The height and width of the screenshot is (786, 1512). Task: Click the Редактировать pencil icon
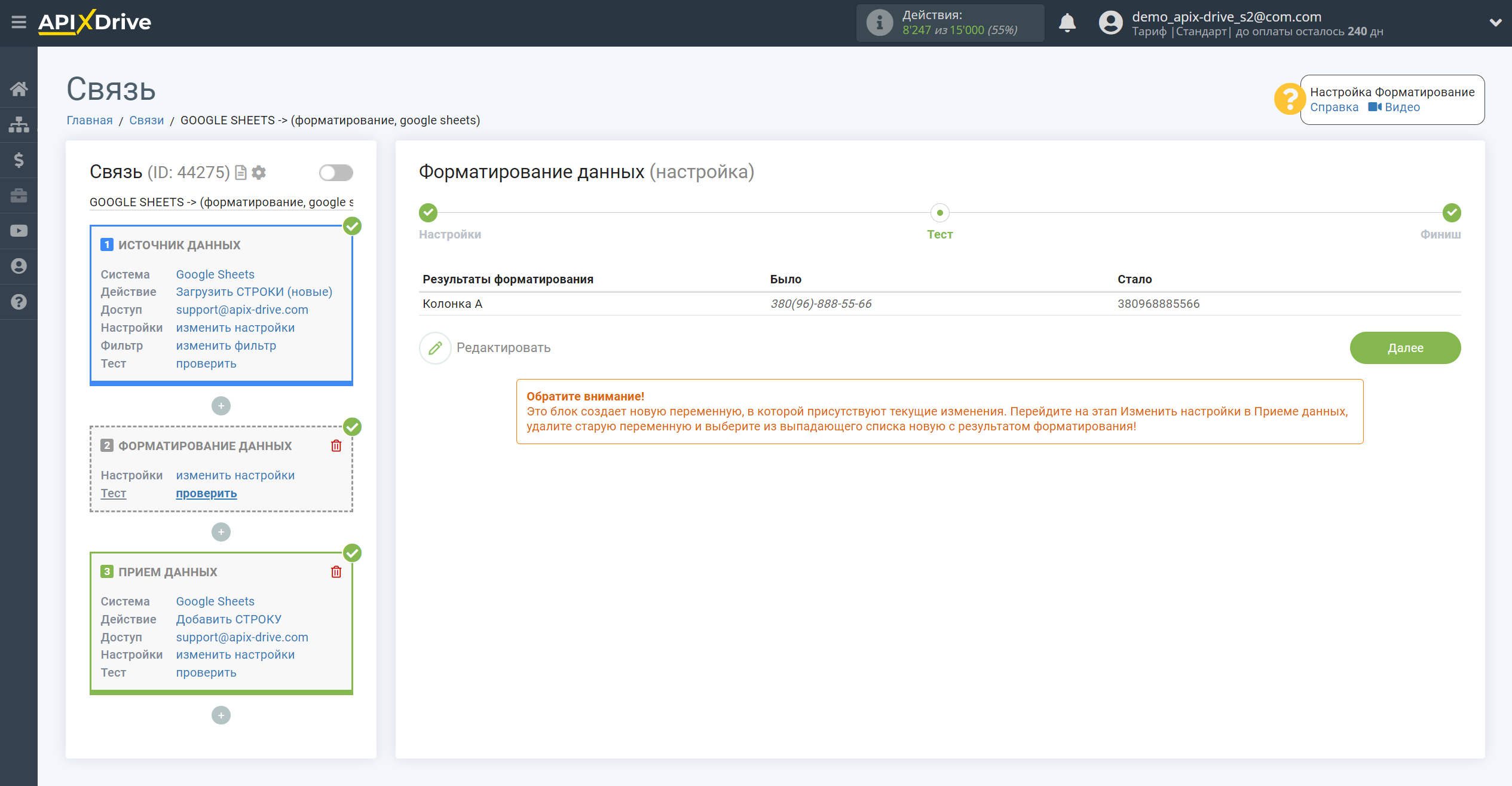[435, 348]
